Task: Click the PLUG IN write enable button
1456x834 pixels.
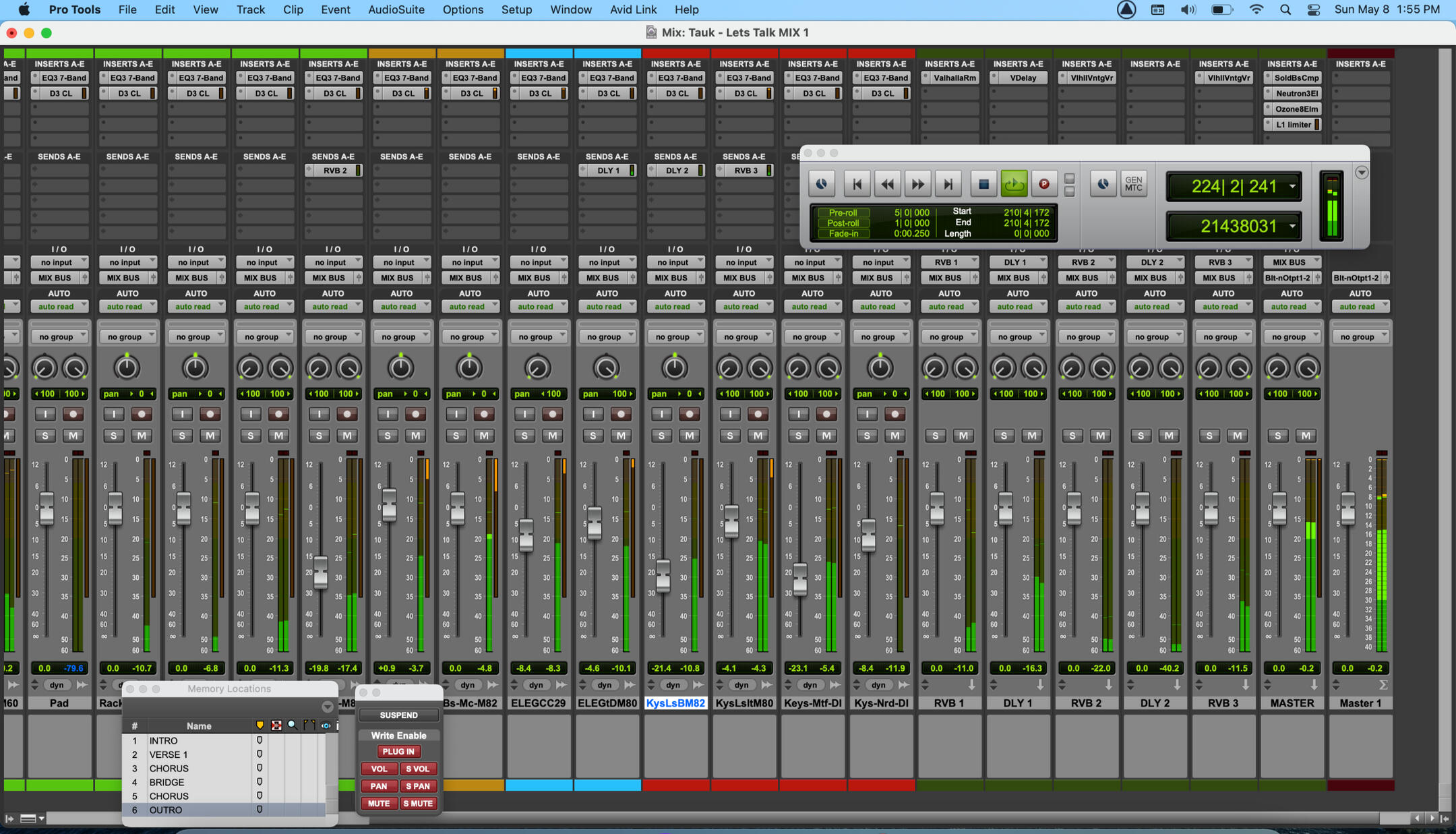Action: pos(398,751)
